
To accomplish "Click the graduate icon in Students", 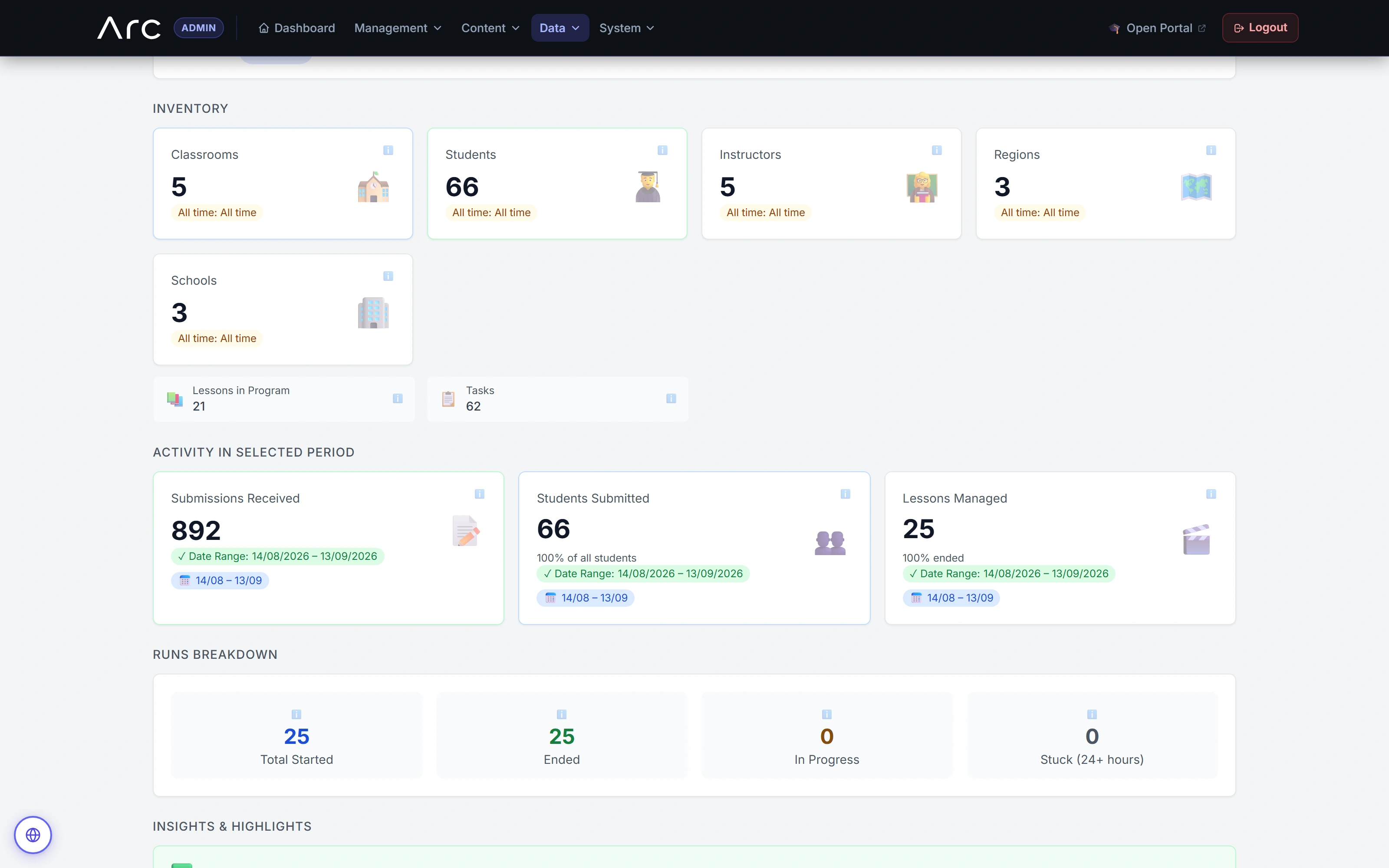I will (x=648, y=187).
